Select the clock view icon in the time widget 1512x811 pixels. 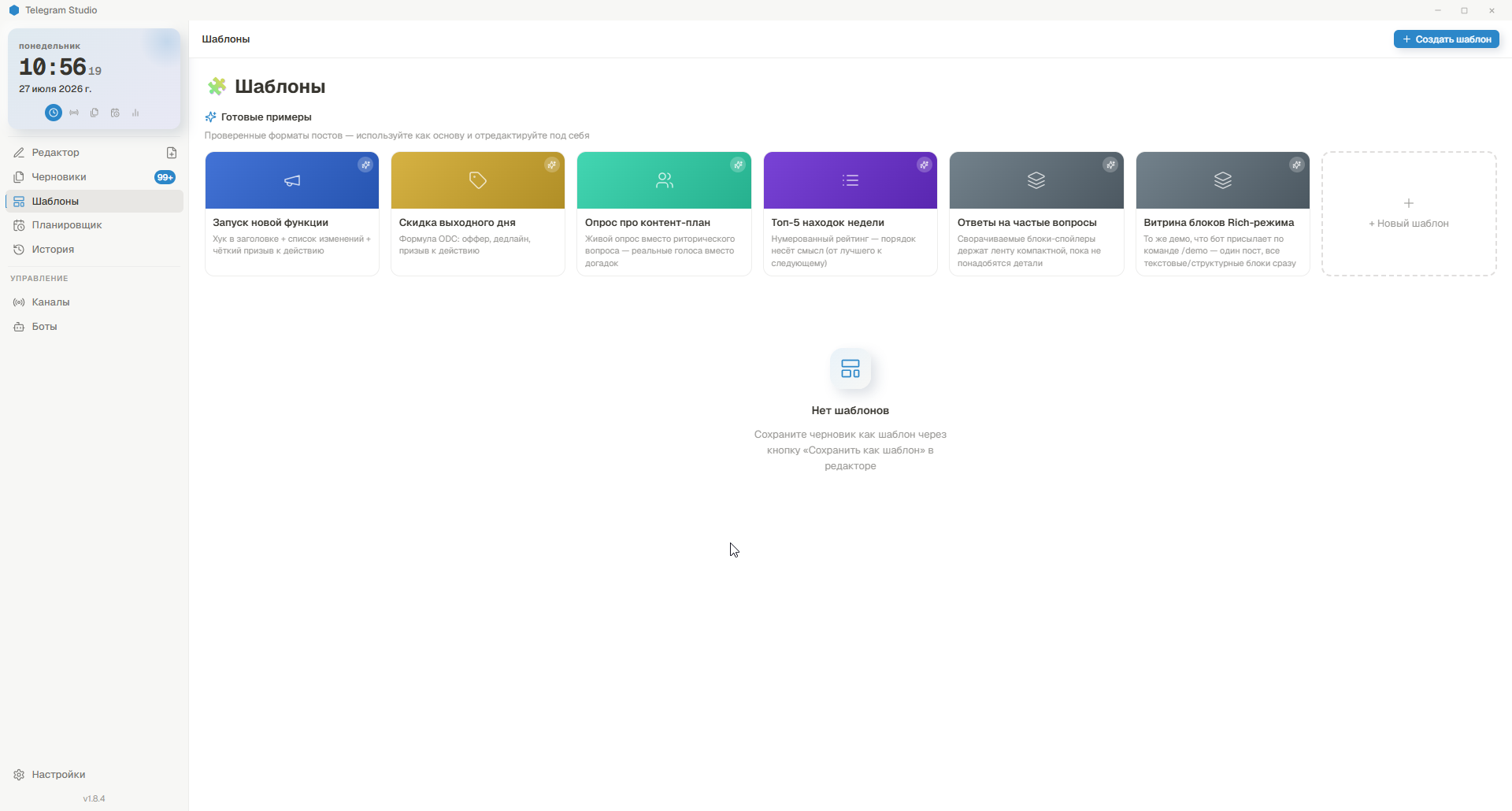click(x=53, y=113)
